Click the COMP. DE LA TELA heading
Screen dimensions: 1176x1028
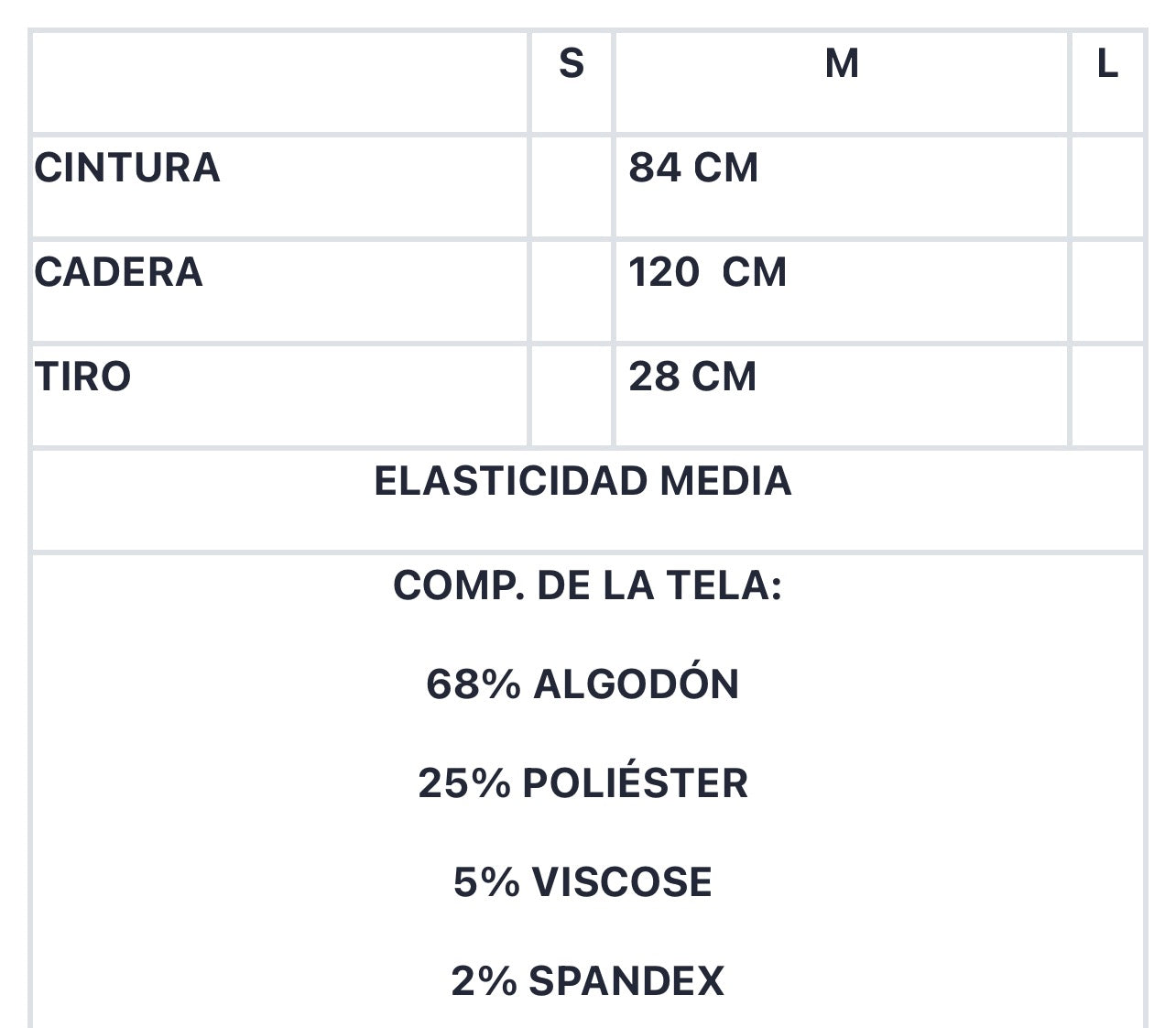point(587,585)
